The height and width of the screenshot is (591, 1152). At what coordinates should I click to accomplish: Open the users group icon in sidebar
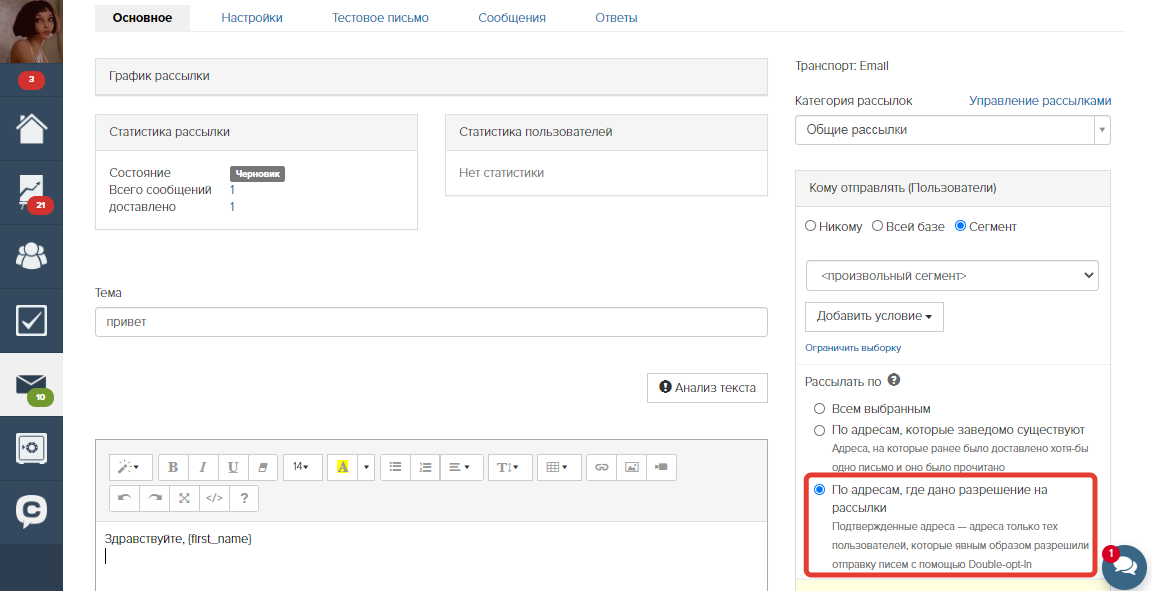(x=32, y=256)
